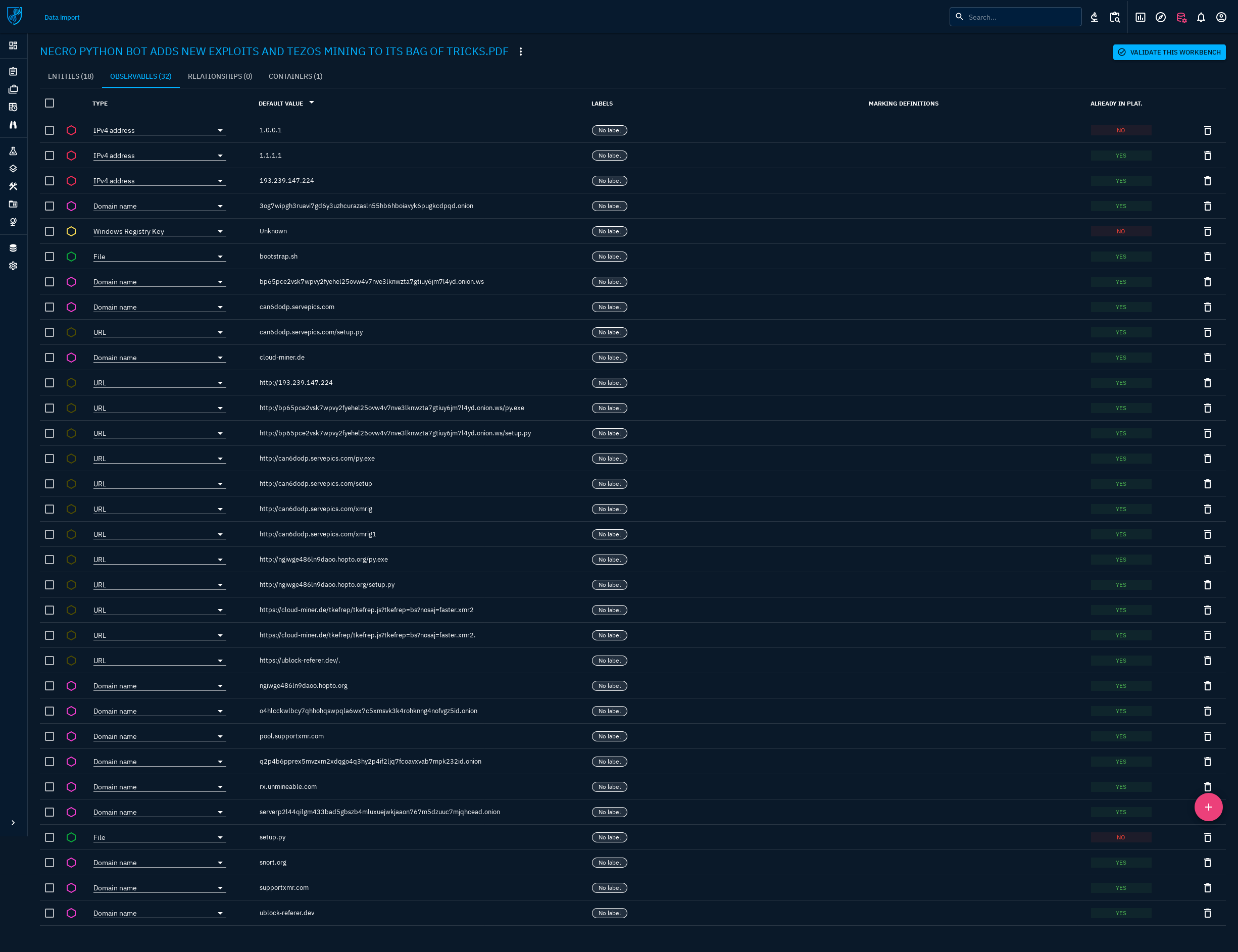Click the Data import breadcrumb link
The width and height of the screenshot is (1238, 952).
(x=62, y=17)
